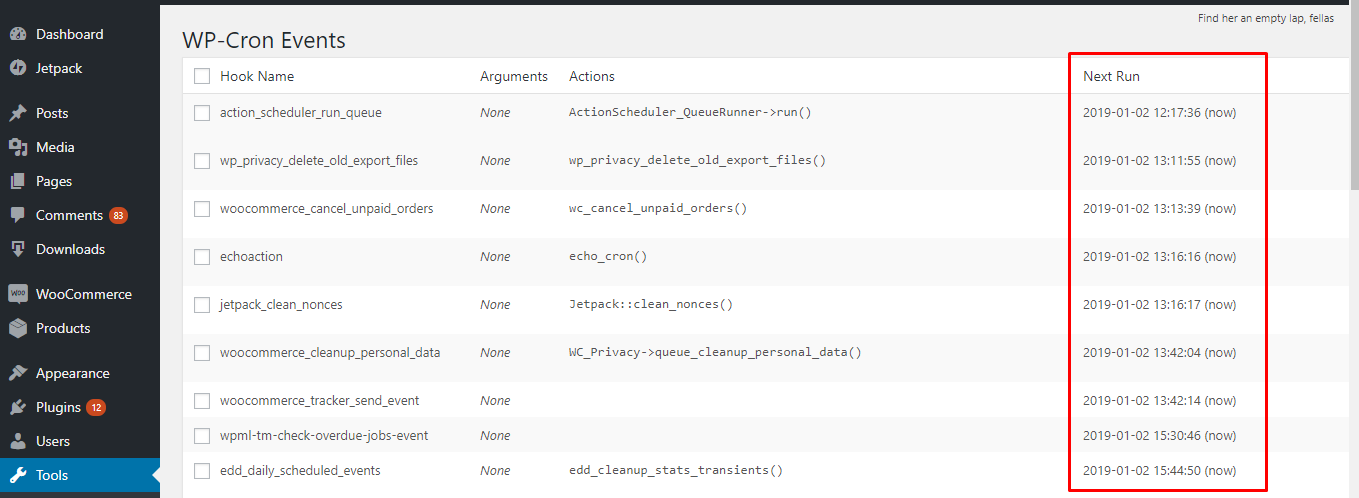Click the Jetpack lightning icon
Image resolution: width=1359 pixels, height=498 pixels.
click(18, 68)
